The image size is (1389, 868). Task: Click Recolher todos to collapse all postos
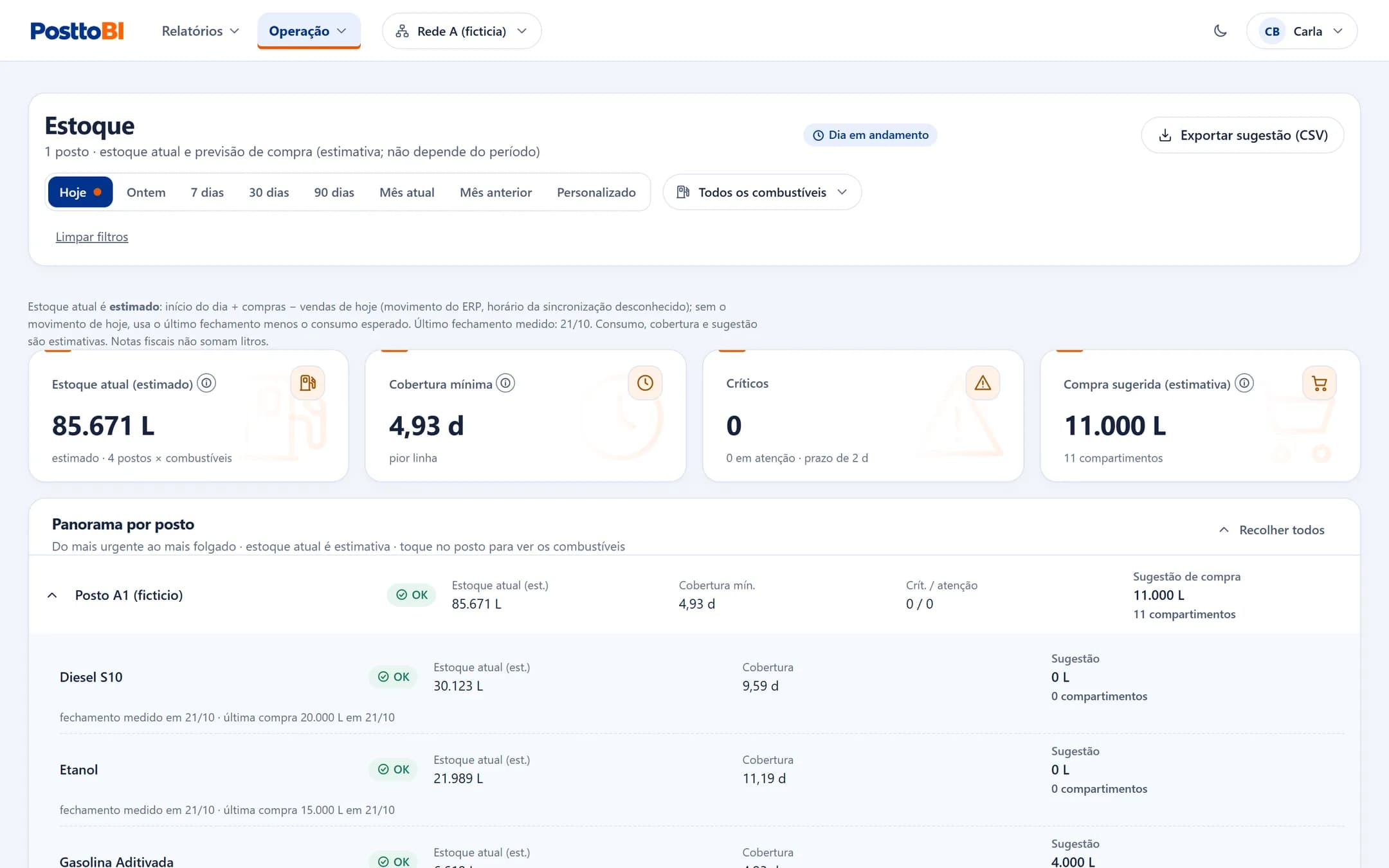[1271, 530]
